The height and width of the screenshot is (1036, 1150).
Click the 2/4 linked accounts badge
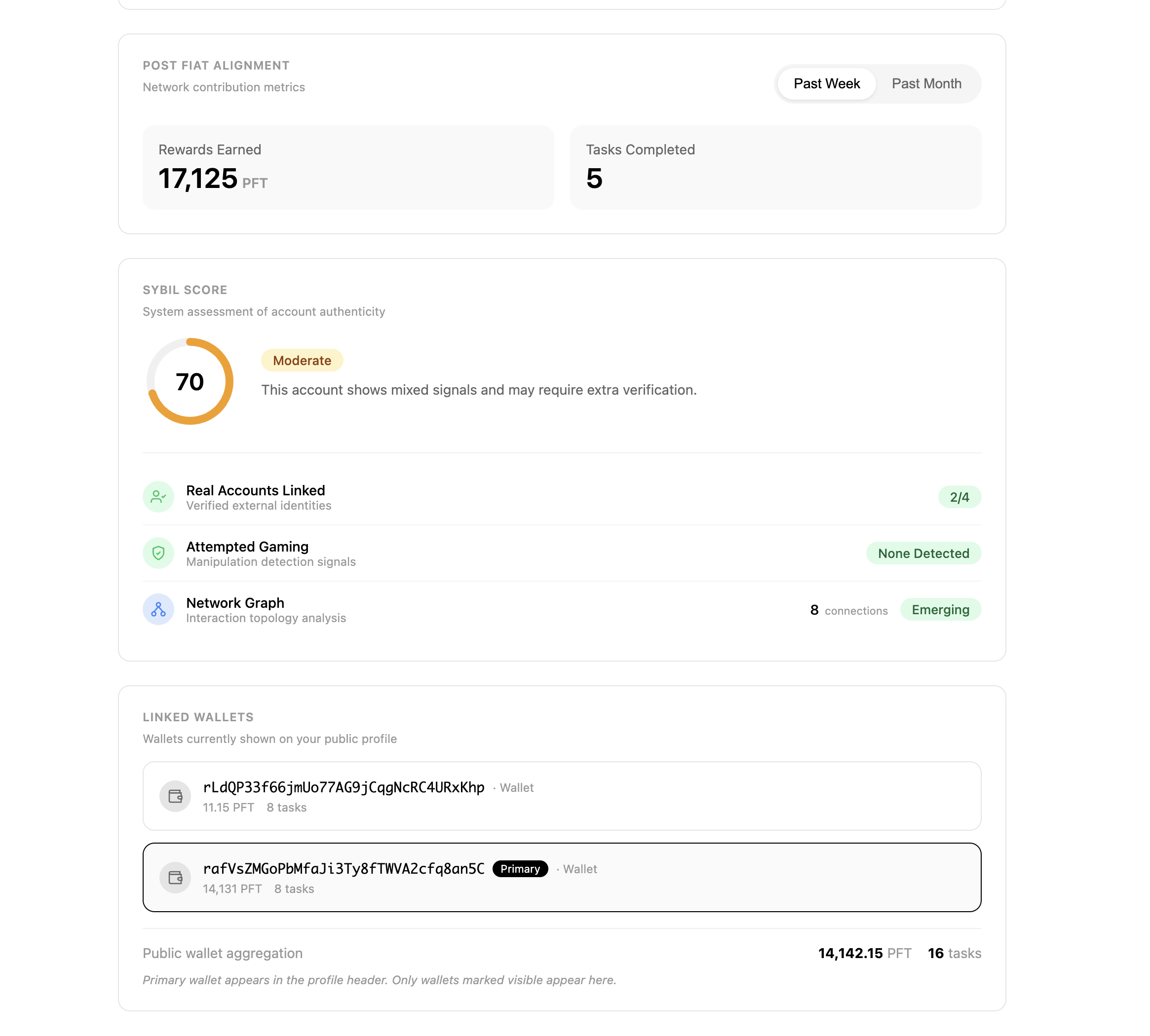point(959,497)
